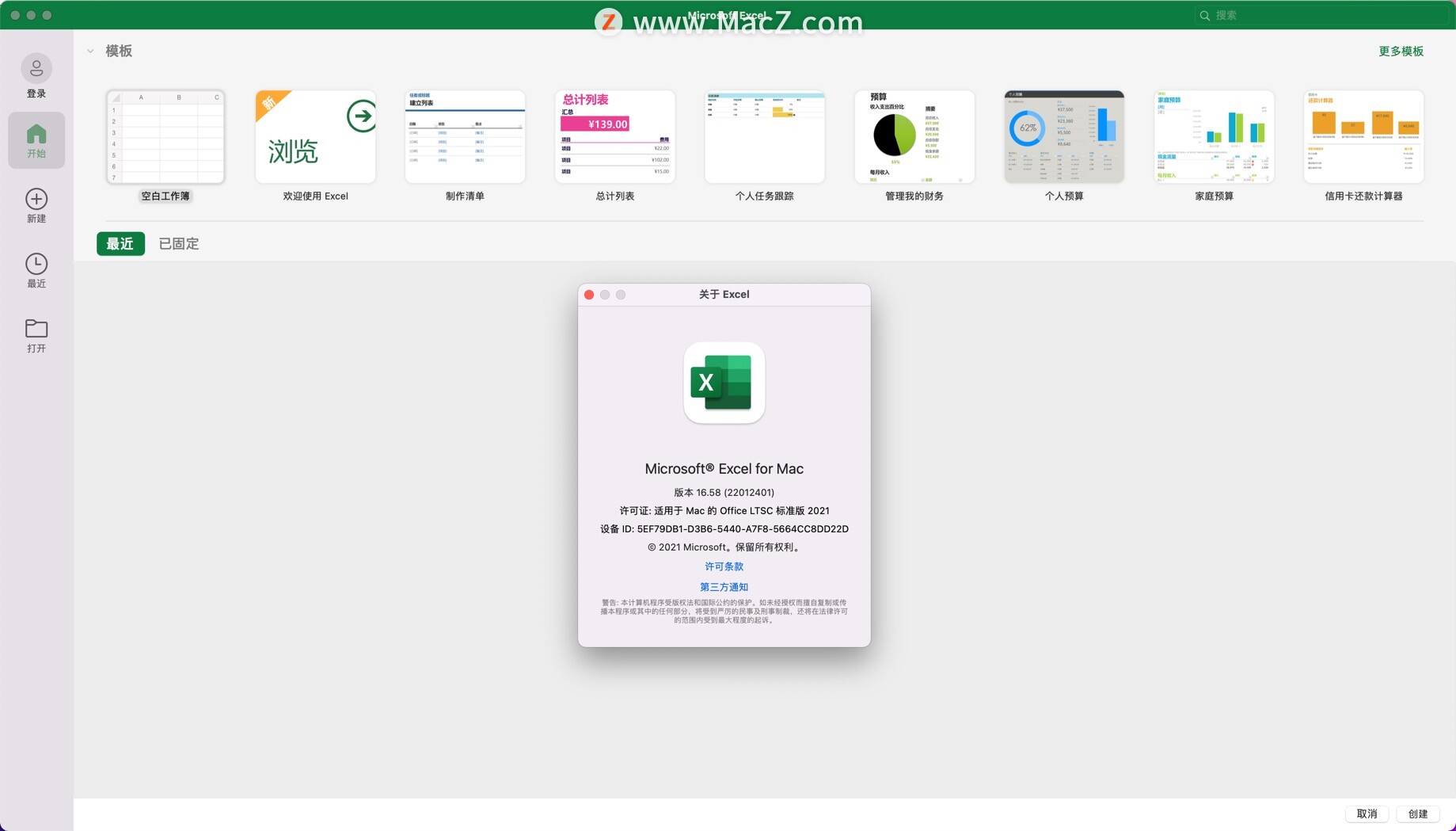Pick the 制作清单 template thumbnail
The image size is (1456, 831).
coord(465,136)
